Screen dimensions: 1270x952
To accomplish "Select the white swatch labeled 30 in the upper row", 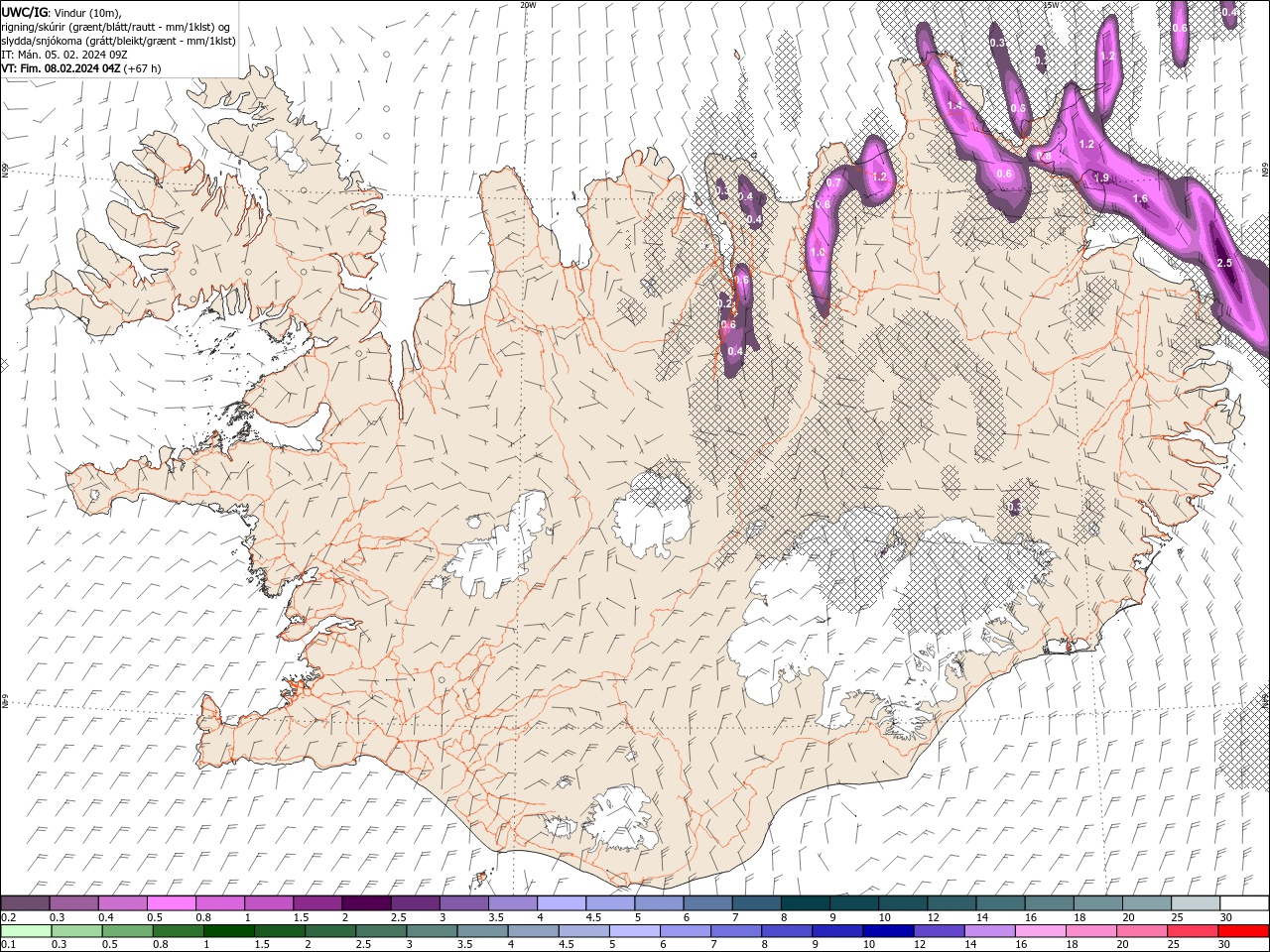I will pyautogui.click(x=1244, y=903).
